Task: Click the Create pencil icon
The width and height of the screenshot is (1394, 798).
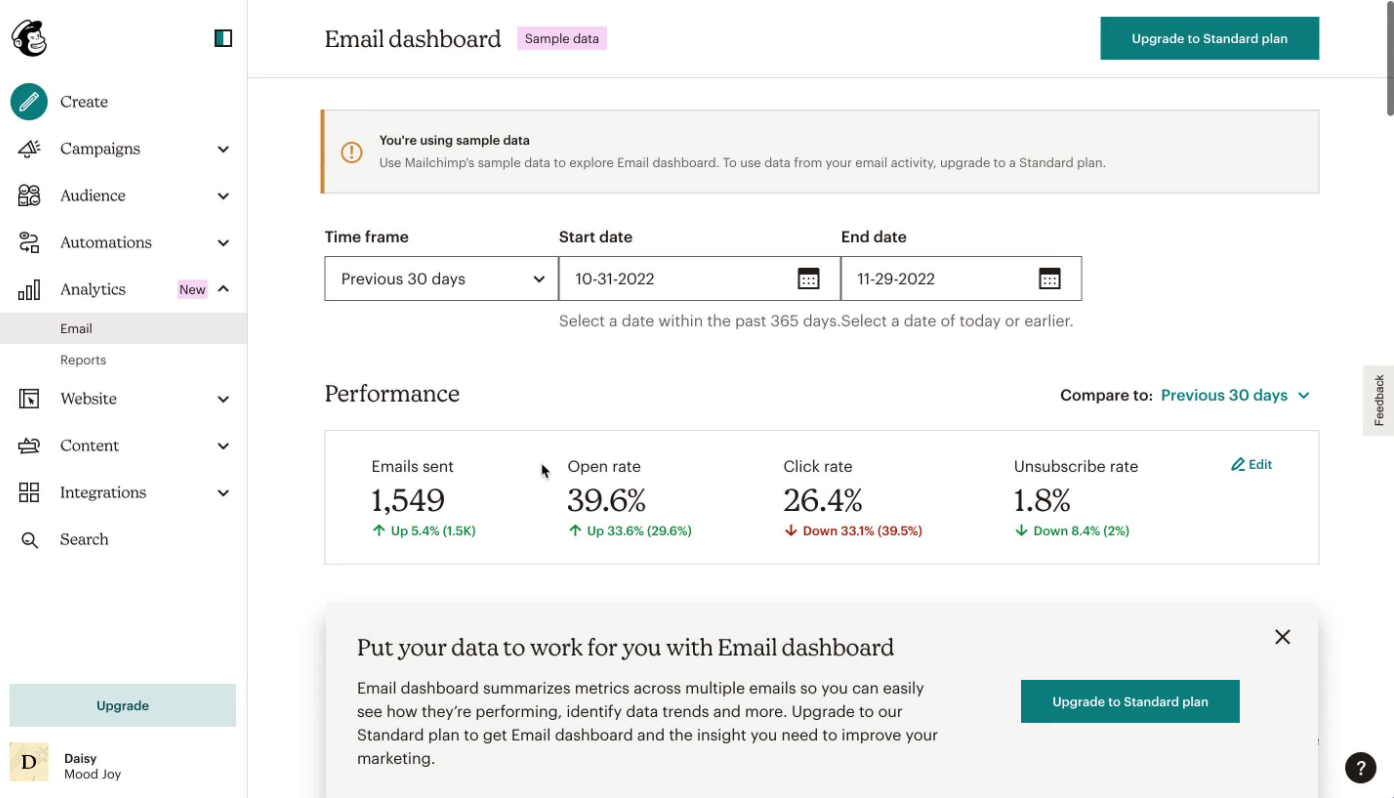Action: [29, 102]
